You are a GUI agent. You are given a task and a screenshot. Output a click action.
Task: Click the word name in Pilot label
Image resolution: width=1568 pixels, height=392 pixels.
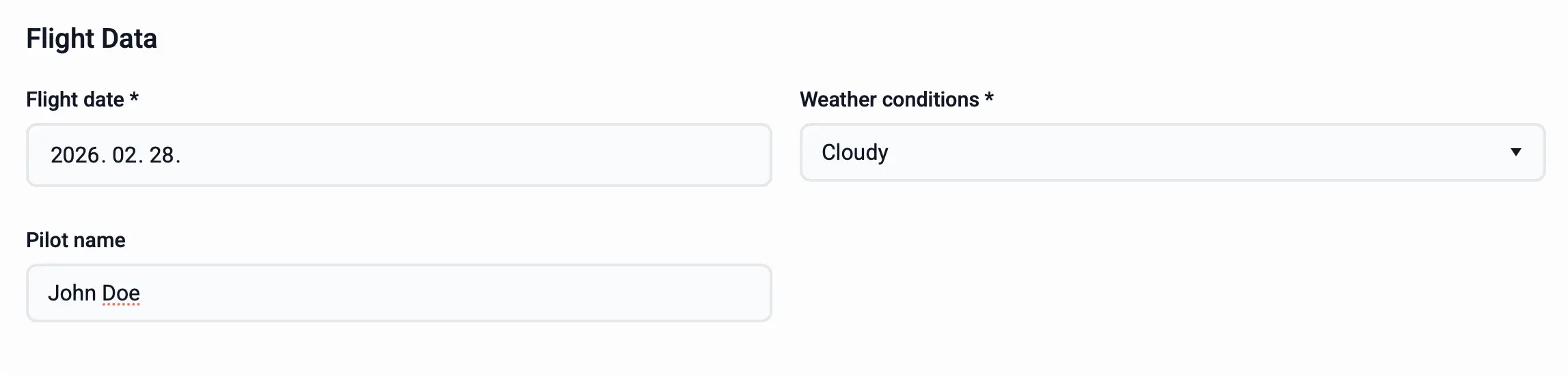pyautogui.click(x=101, y=240)
